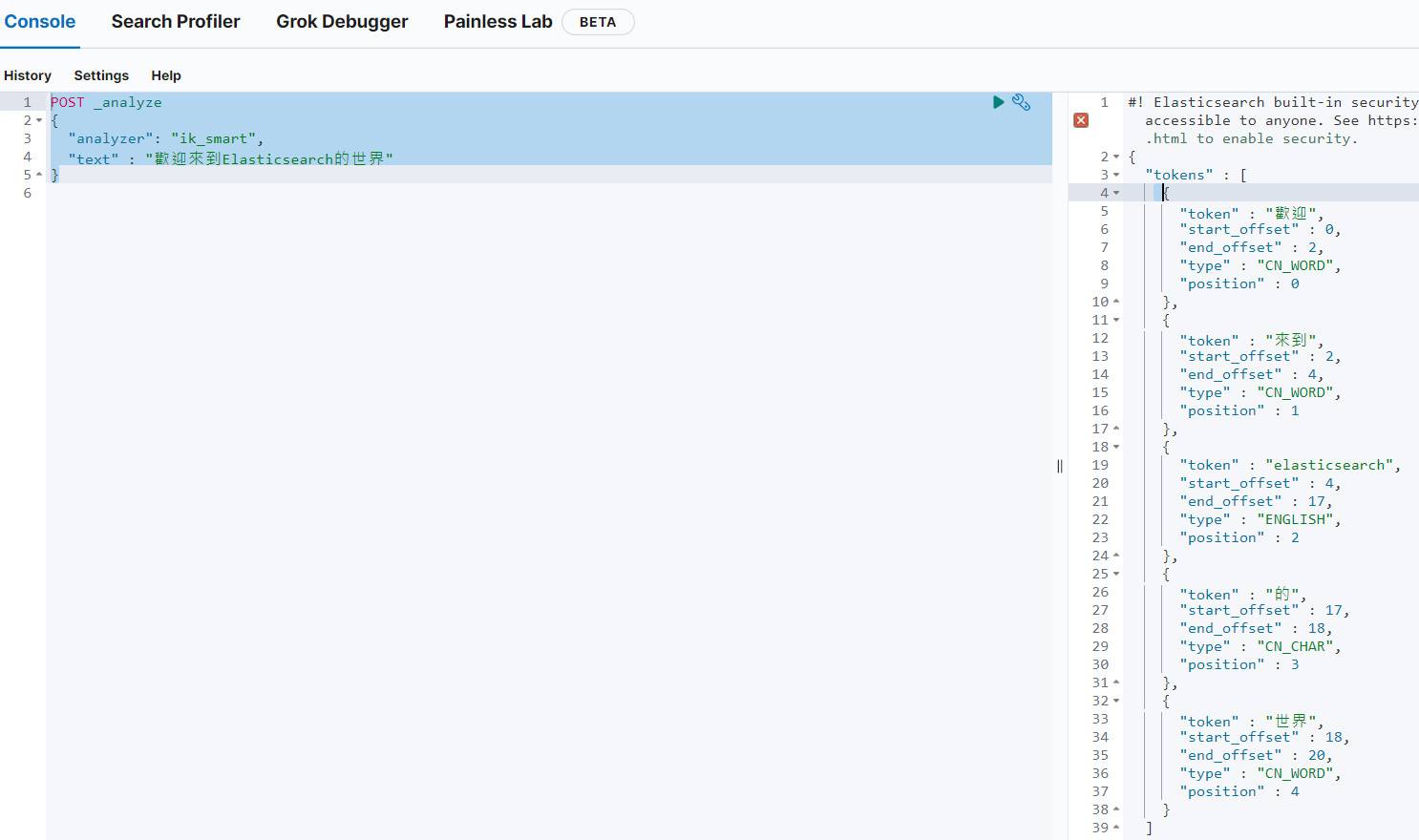Click fold marker at output line 39
This screenshot has height=840, width=1419.
pos(1116,829)
